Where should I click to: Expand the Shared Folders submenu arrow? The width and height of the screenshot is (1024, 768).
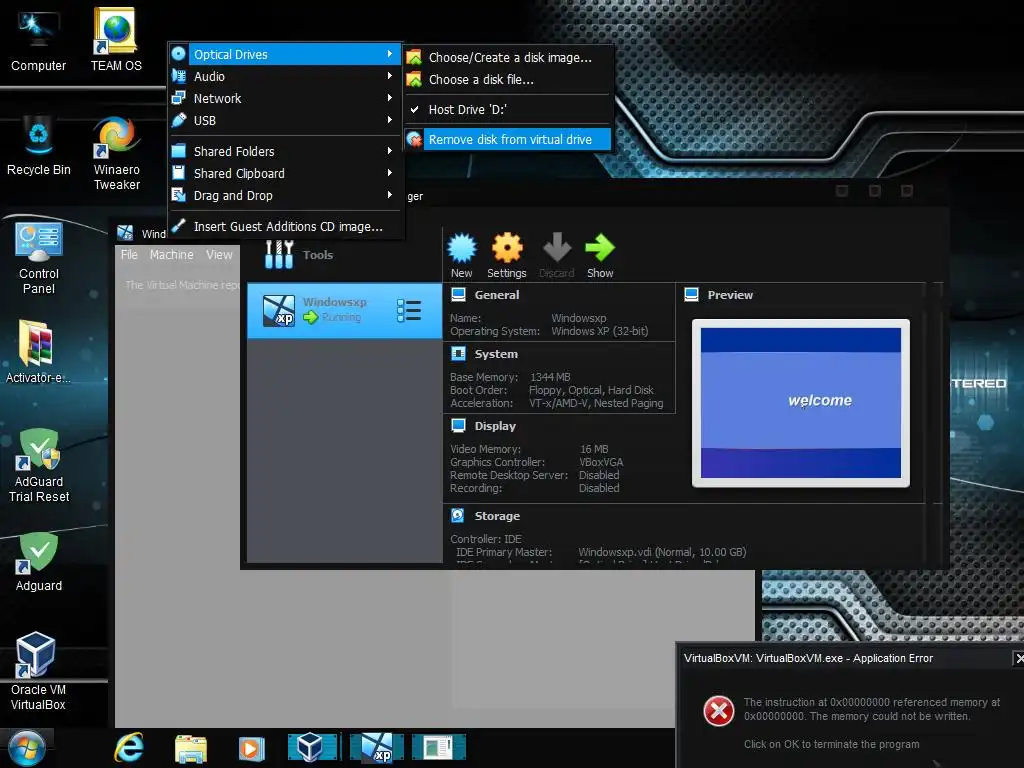390,151
